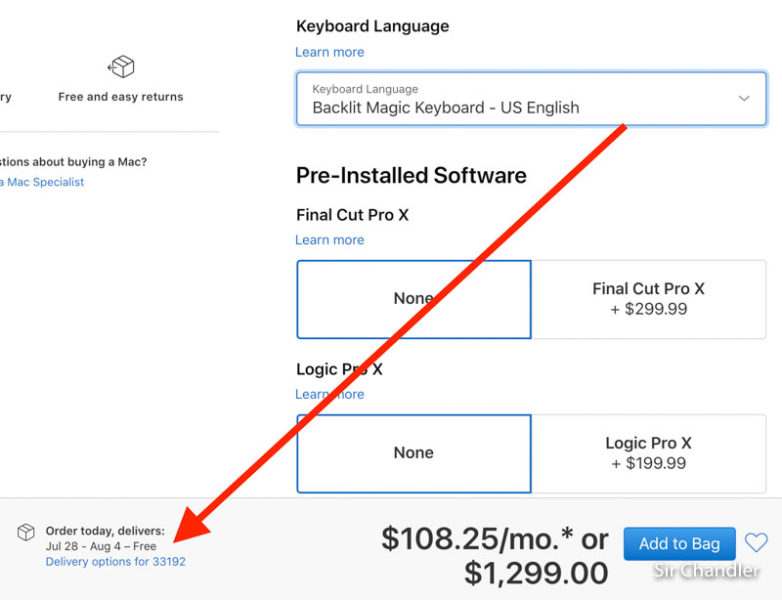This screenshot has height=600, width=782.
Task: Click the Free and easy returns label
Action: tap(121, 97)
